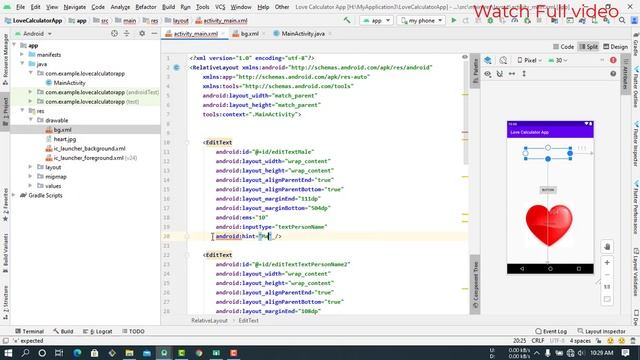Screen dimensions: 640x360
Task: Set preview zoom to 1:1
Action: [607, 287]
